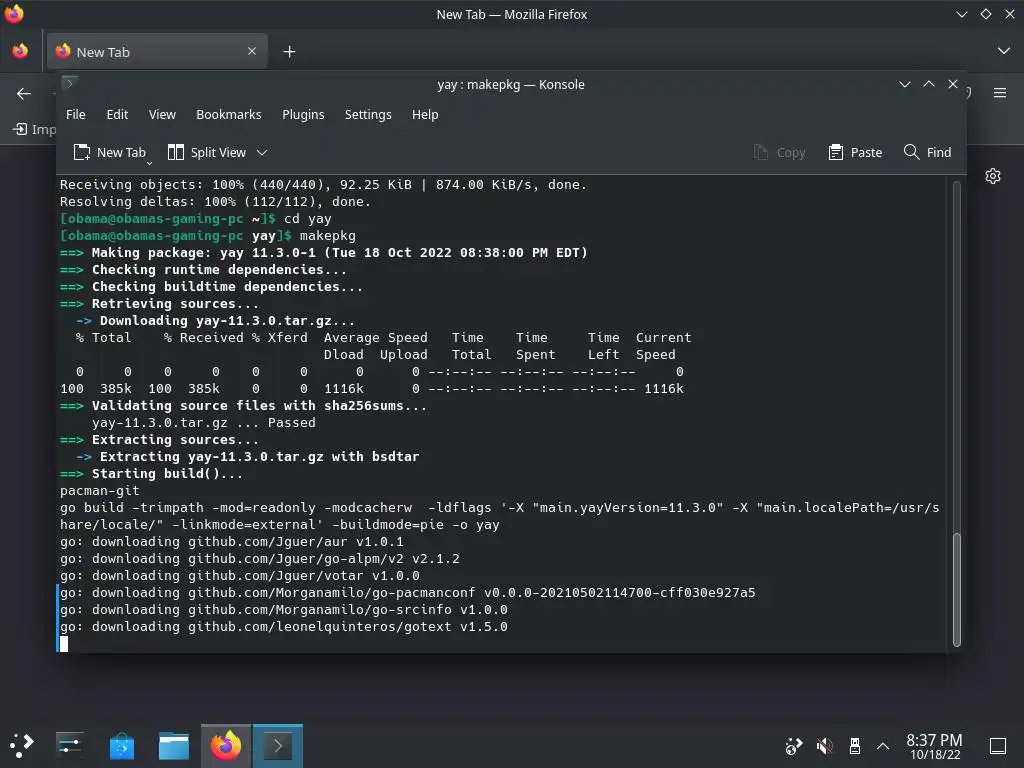Click the Konsole title bar minimize chevron

click(904, 84)
